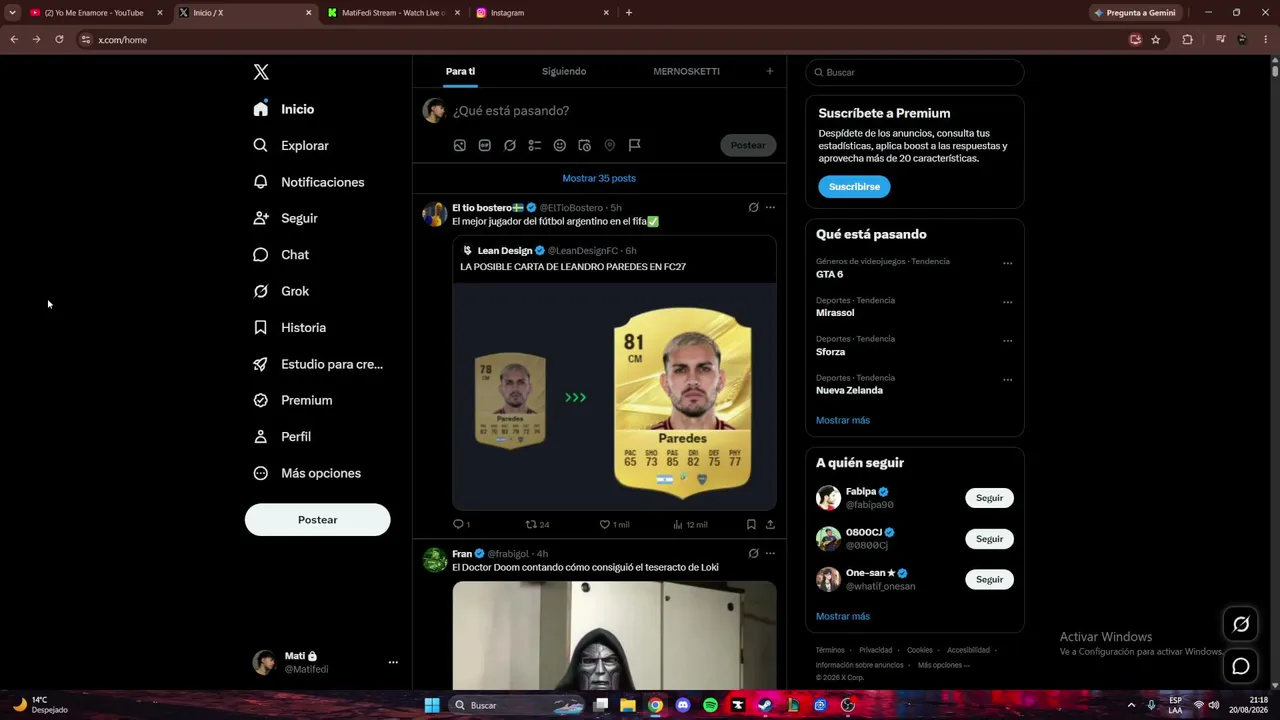Go back to the previous page
1280x720 pixels.
point(14,40)
